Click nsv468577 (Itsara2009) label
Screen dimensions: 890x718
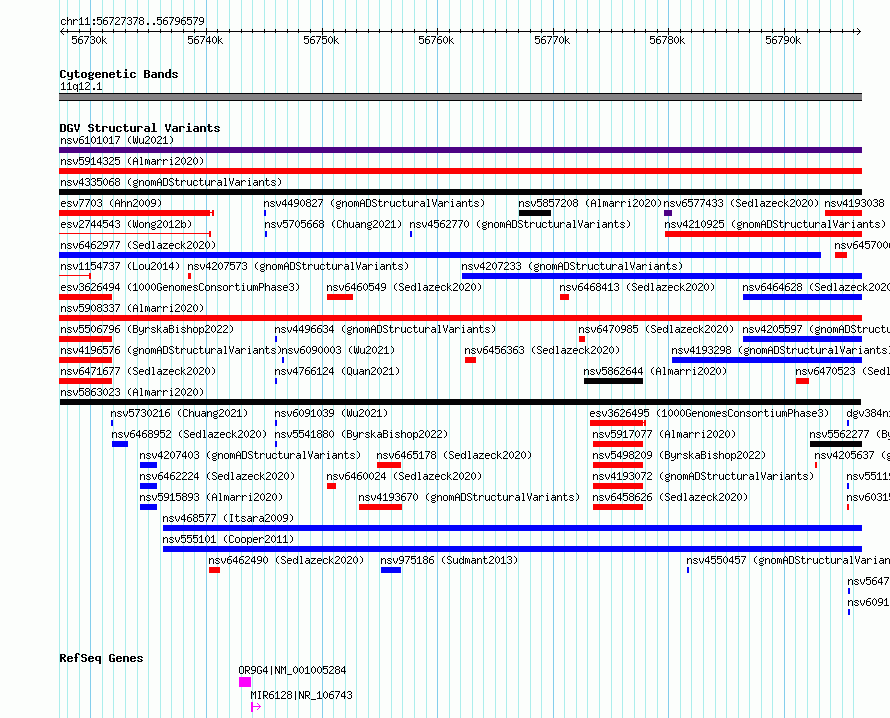tap(228, 518)
